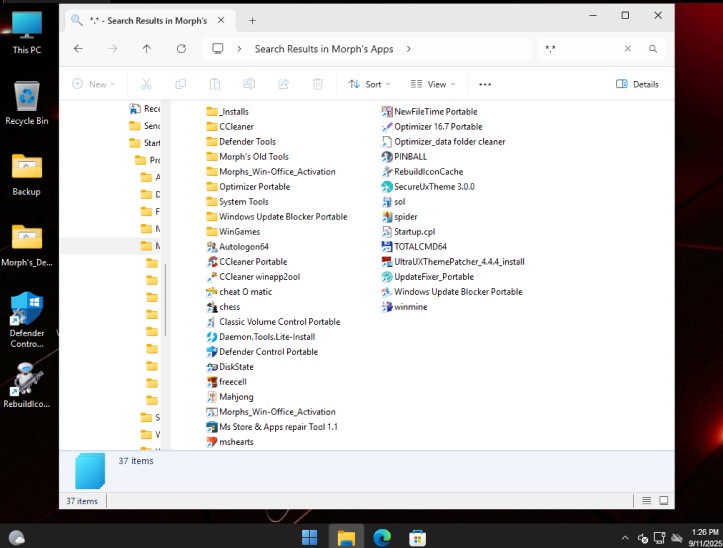Select UpdateFixer_Portable icon
723x548 pixels.
click(x=387, y=277)
